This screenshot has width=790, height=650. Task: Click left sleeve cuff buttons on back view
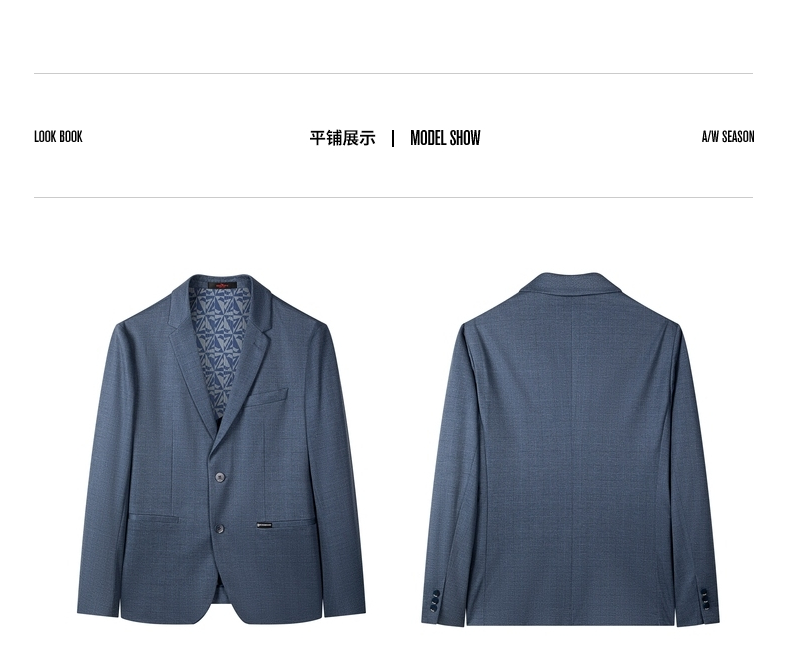click(435, 601)
